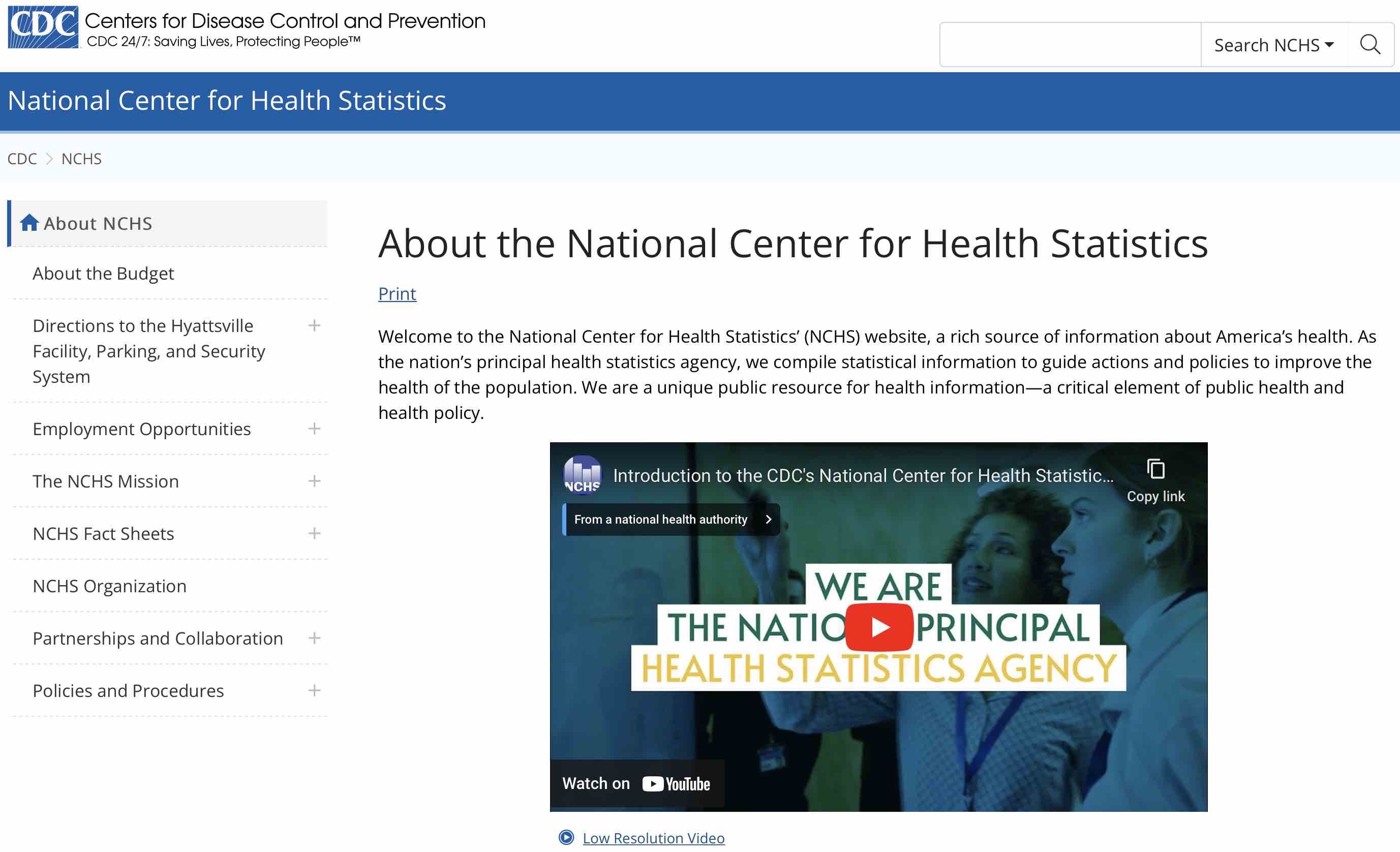Screen dimensions: 1400x852
Task: Click the CDC logo
Action: (43, 27)
